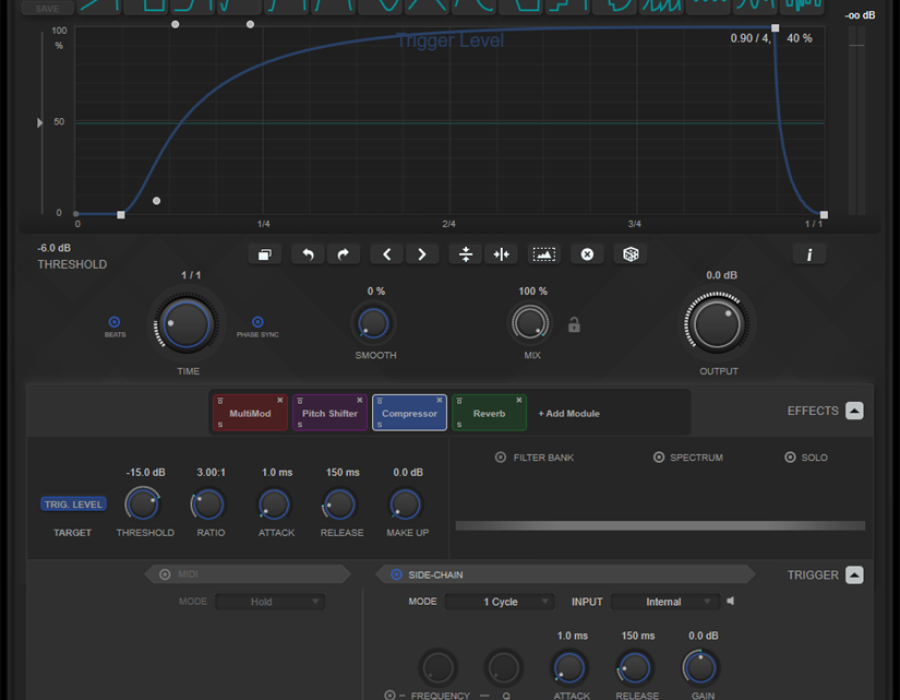The height and width of the screenshot is (700, 900).
Task: Toggle SIDE-CHAIN trigger
Action: [x=396, y=574]
